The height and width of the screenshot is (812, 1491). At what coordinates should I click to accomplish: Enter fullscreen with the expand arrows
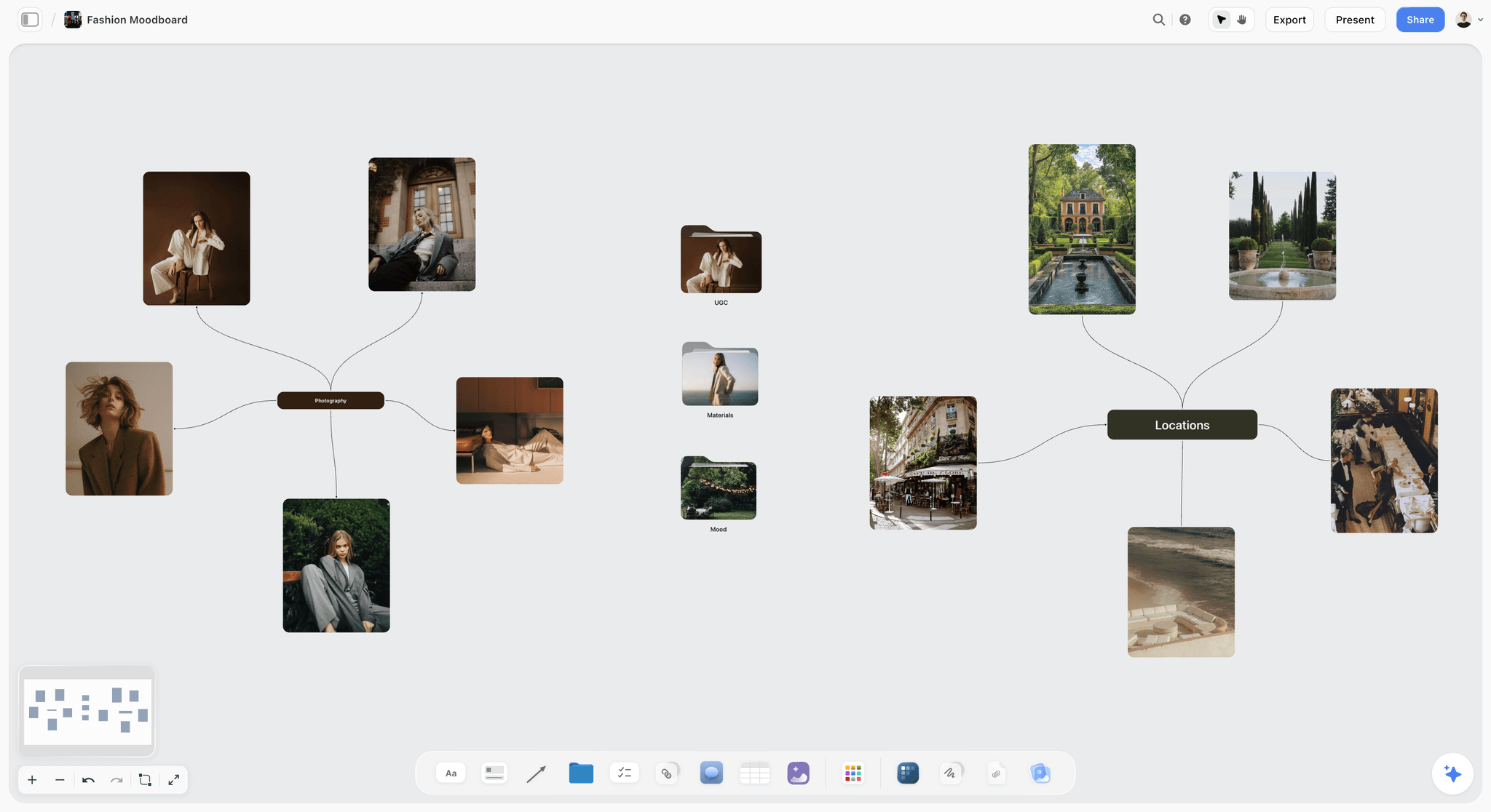tap(173, 780)
